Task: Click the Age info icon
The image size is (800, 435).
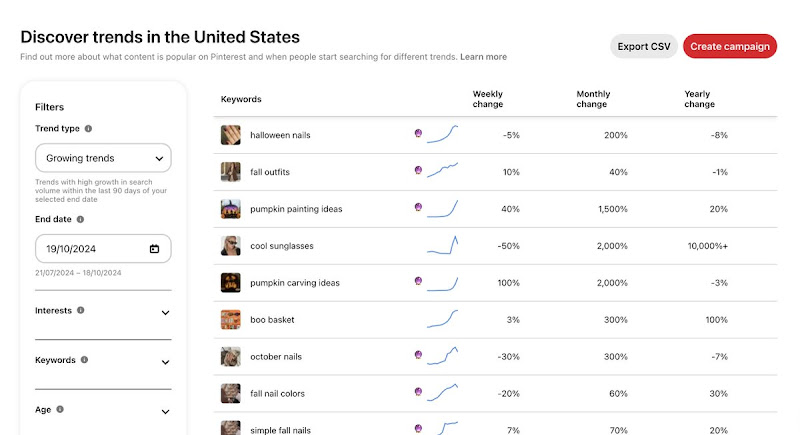Action: tap(60, 409)
